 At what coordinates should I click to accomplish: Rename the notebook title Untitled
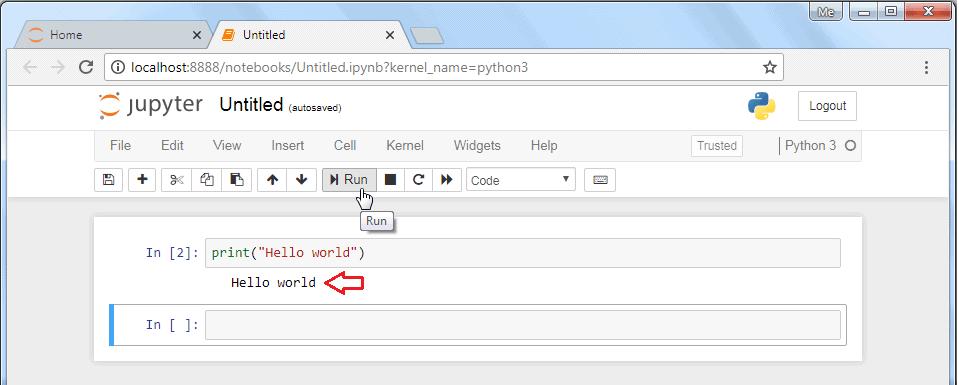pyautogui.click(x=251, y=105)
